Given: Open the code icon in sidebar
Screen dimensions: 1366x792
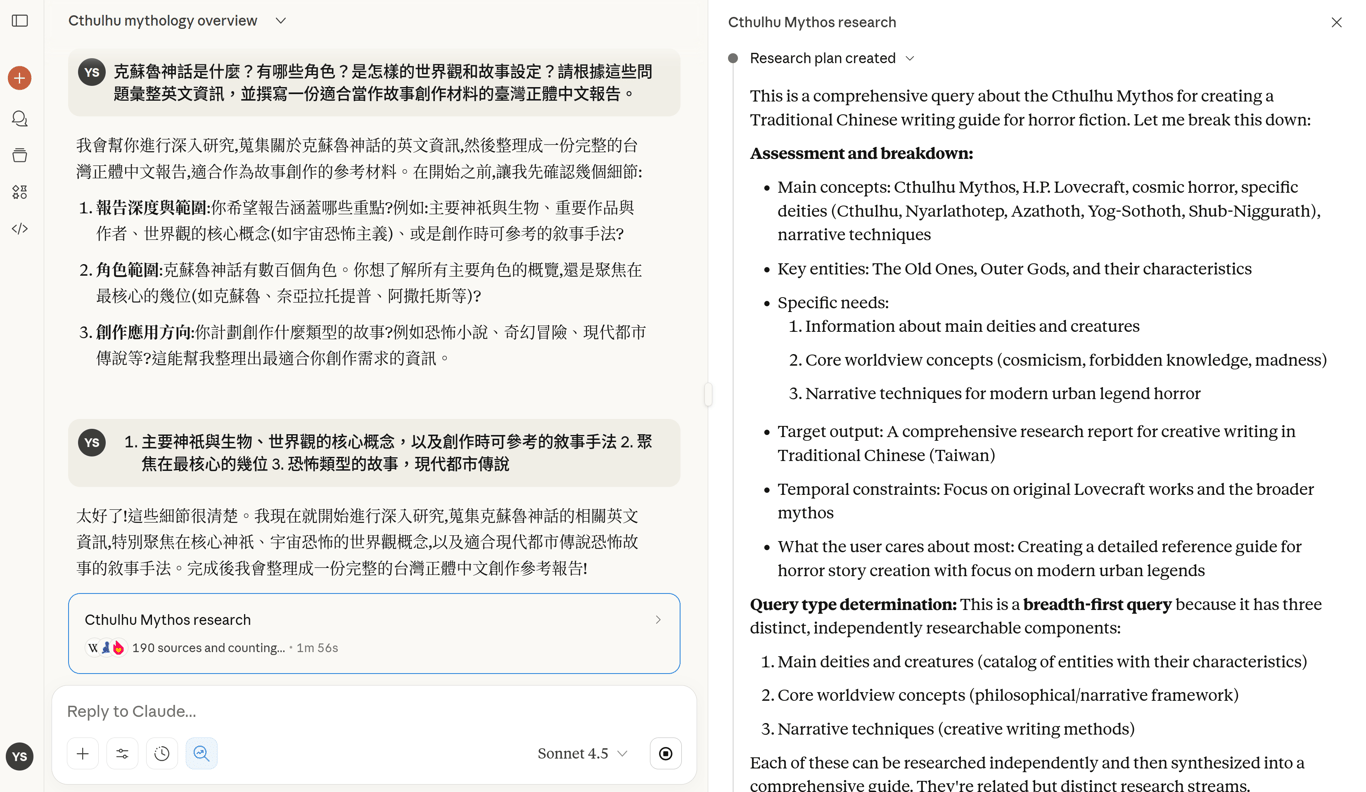Looking at the screenshot, I should tap(19, 229).
